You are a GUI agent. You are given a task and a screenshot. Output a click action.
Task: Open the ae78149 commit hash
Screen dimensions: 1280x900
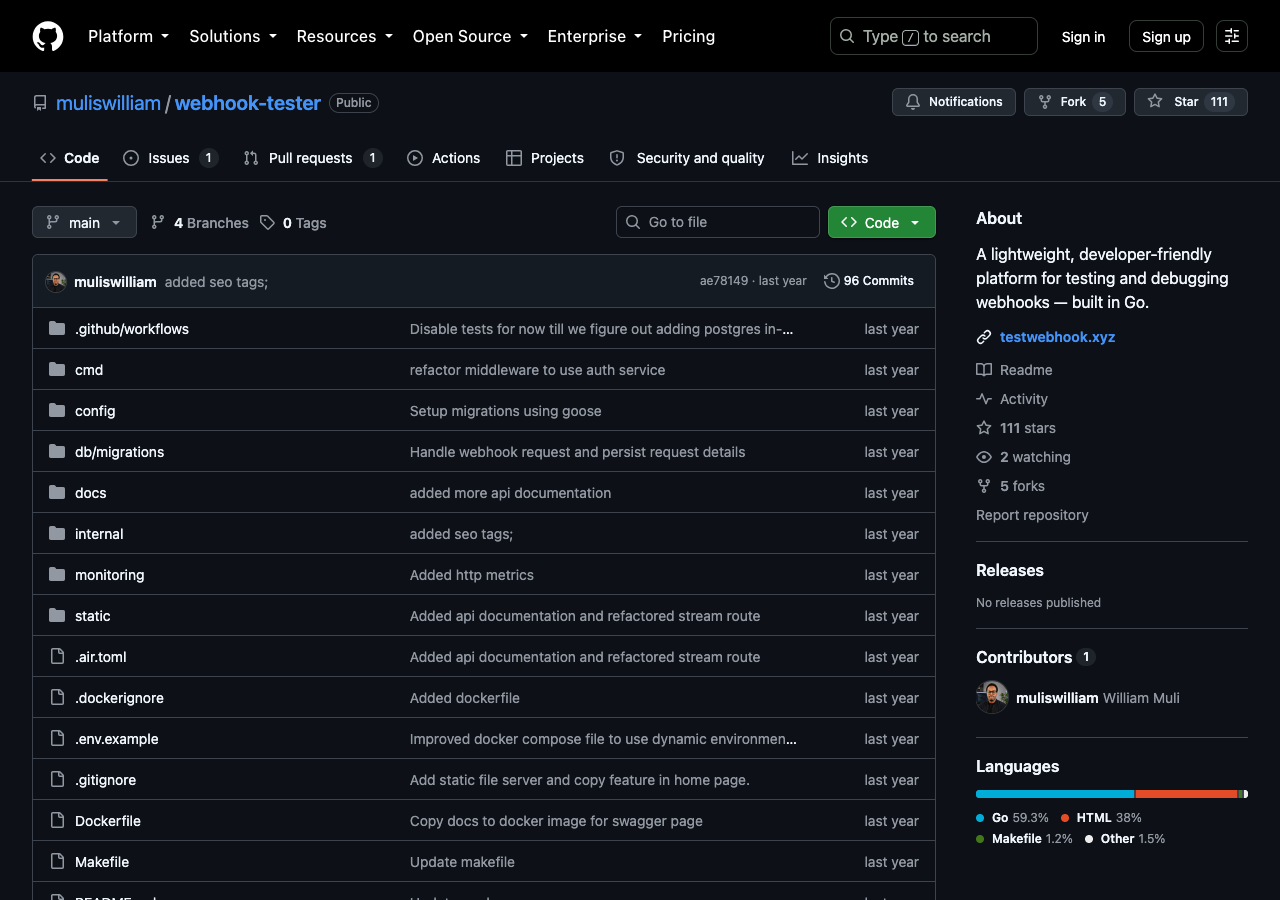(x=724, y=281)
